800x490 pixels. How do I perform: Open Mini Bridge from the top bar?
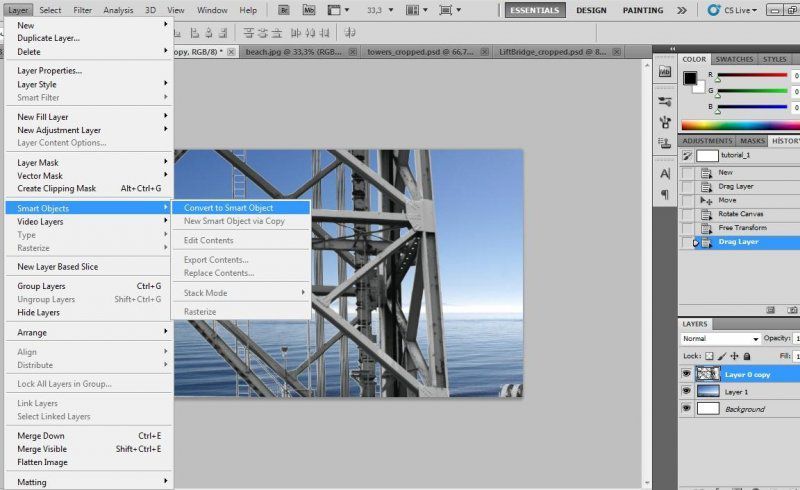[310, 10]
